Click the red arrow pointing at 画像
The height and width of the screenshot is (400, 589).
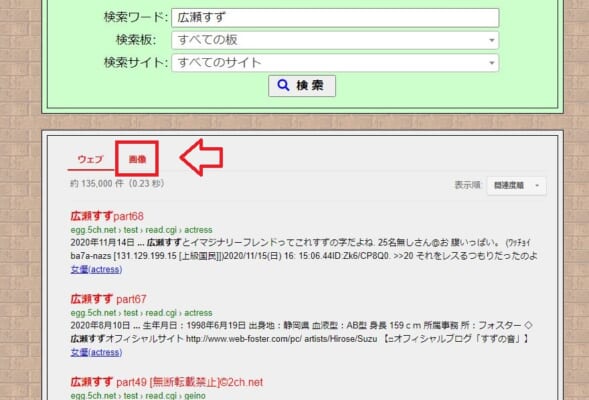[201, 157]
